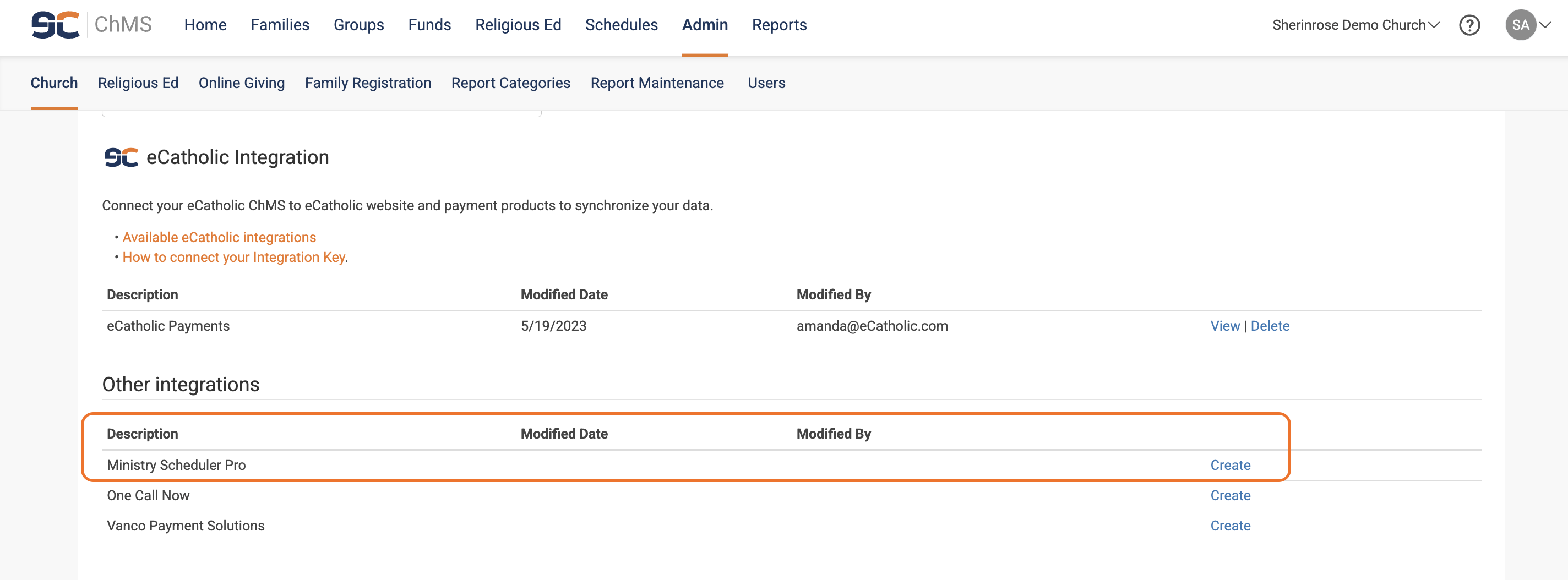Click the eCatholic Integration SC logo
Viewport: 1568px width, 580px height.
click(121, 157)
